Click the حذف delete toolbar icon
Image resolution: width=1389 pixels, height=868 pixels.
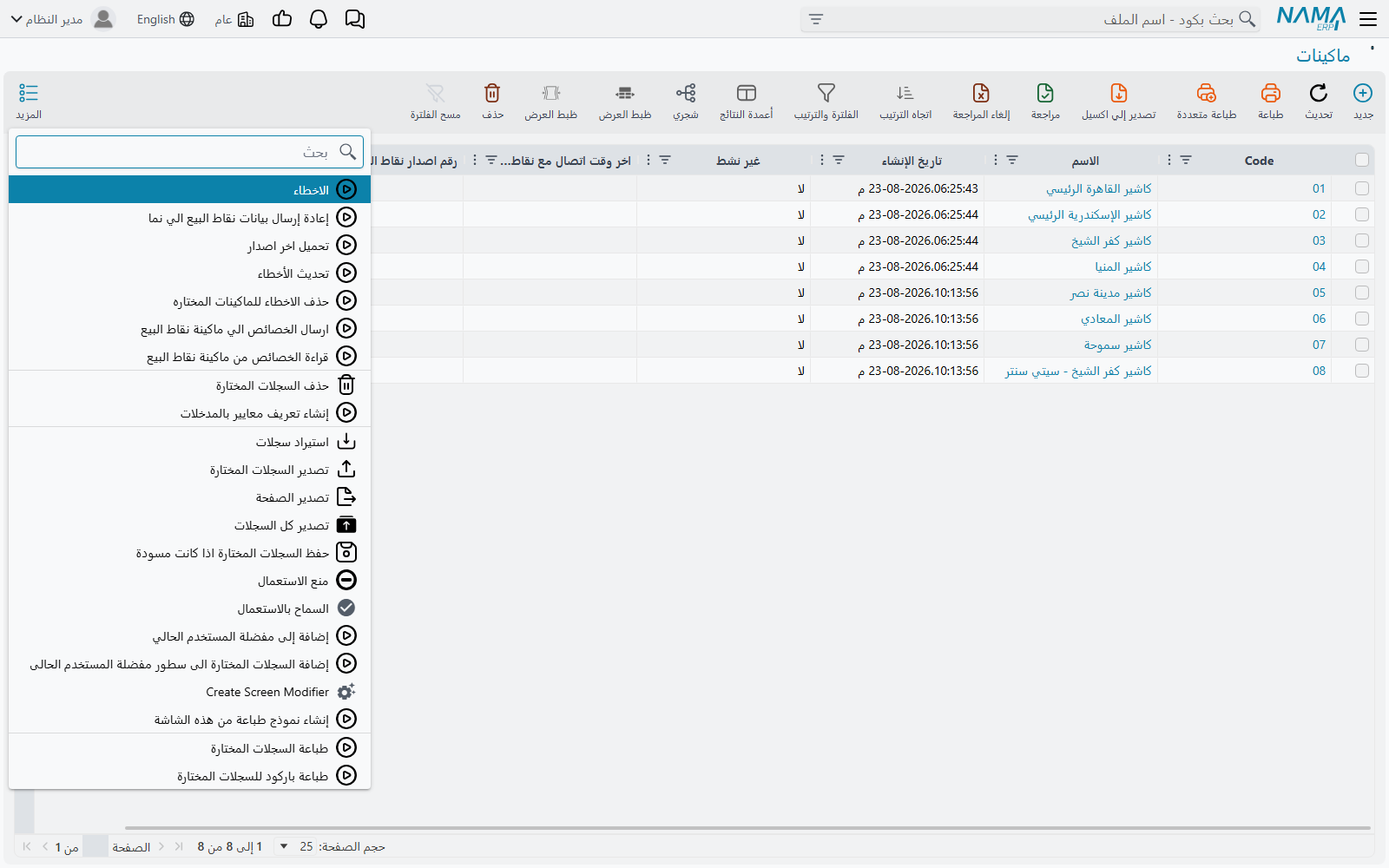tap(492, 93)
